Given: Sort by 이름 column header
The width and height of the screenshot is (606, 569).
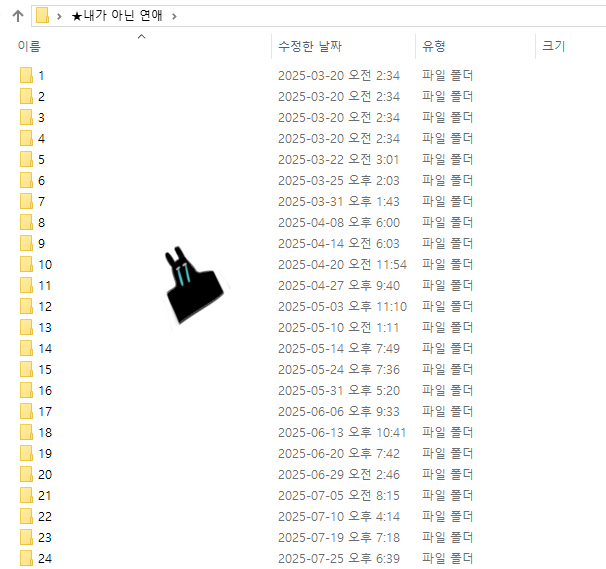Looking at the screenshot, I should tap(29, 46).
